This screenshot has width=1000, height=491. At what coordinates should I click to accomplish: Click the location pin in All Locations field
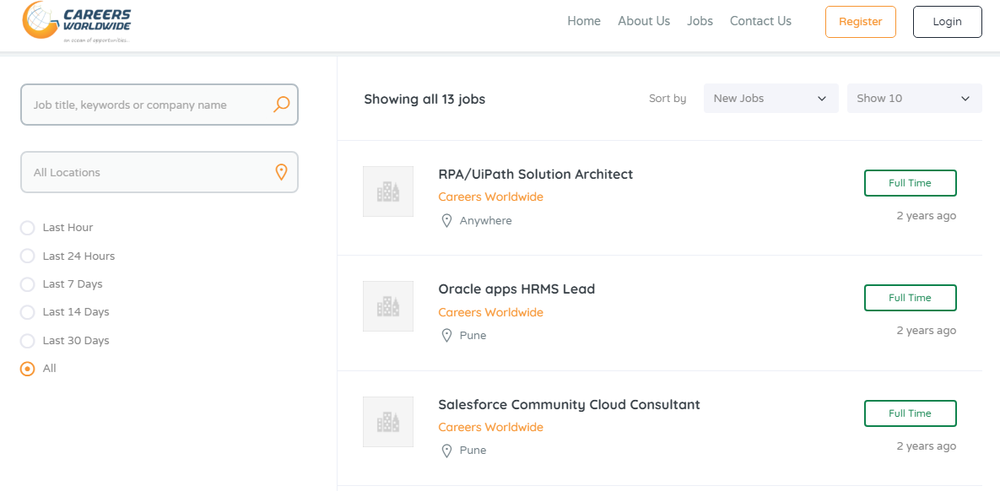[x=282, y=172]
